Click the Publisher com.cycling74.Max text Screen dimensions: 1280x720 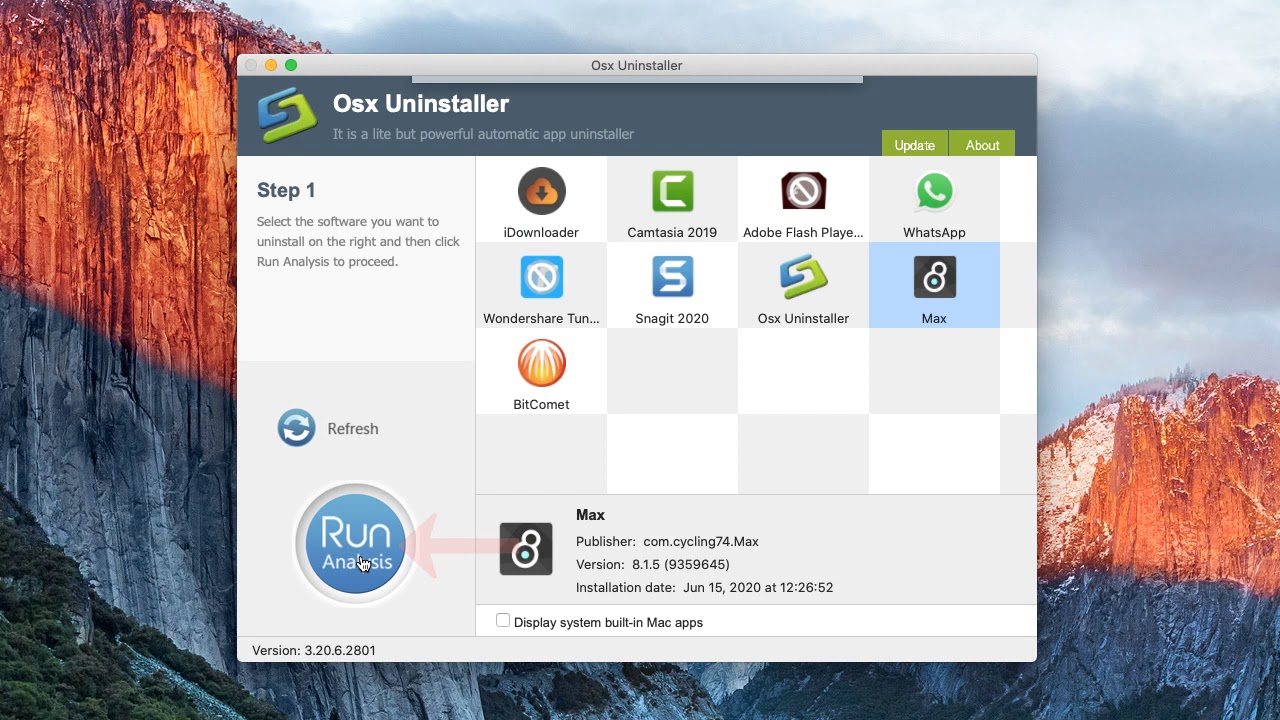click(667, 541)
